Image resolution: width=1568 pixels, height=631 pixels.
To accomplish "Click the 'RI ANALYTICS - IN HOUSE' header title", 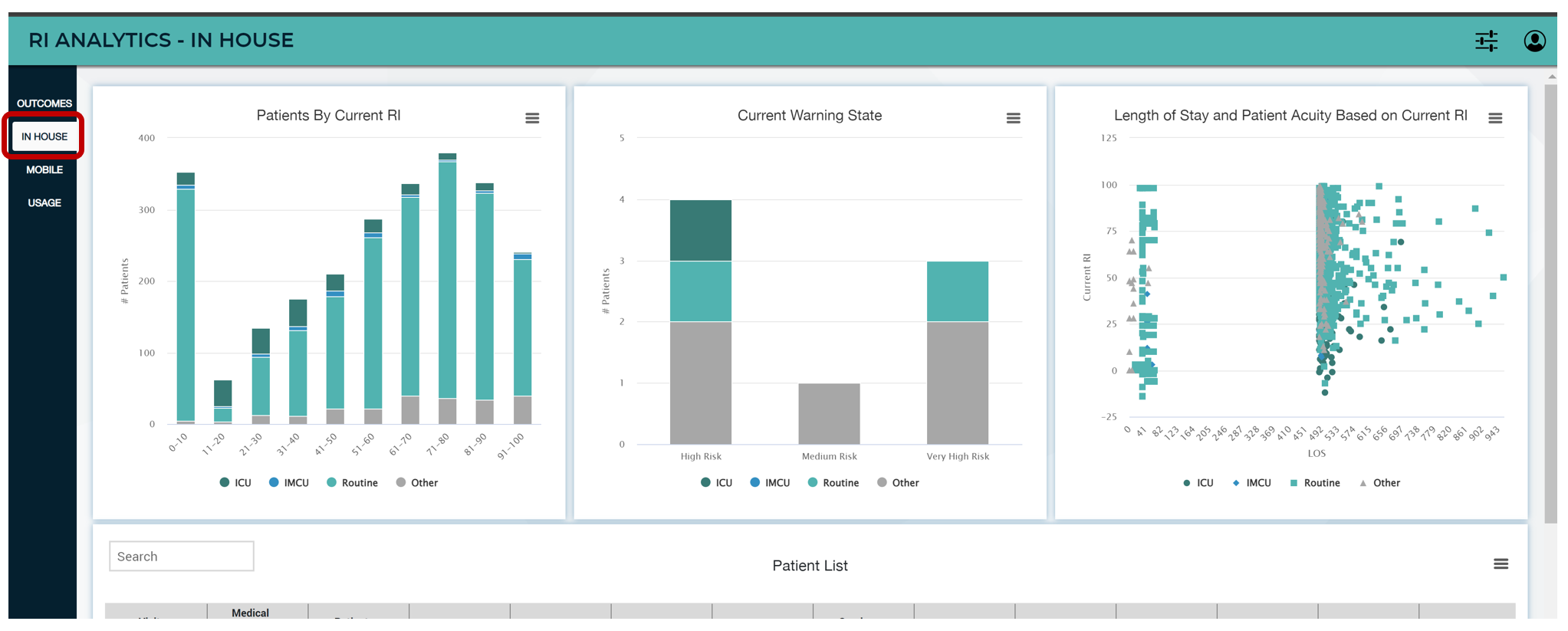I will 161,41.
